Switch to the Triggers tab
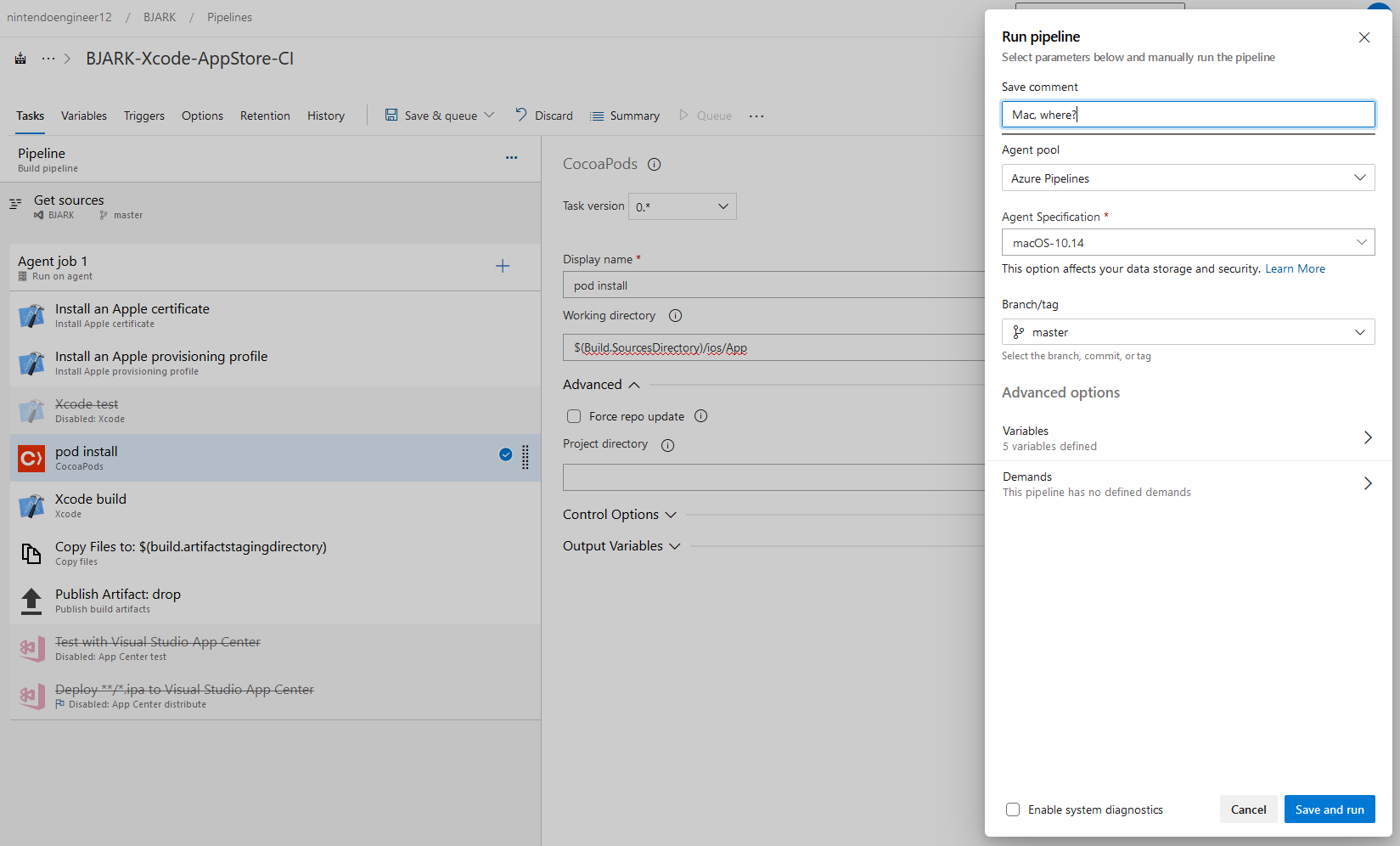The width and height of the screenshot is (1400, 846). coord(144,116)
